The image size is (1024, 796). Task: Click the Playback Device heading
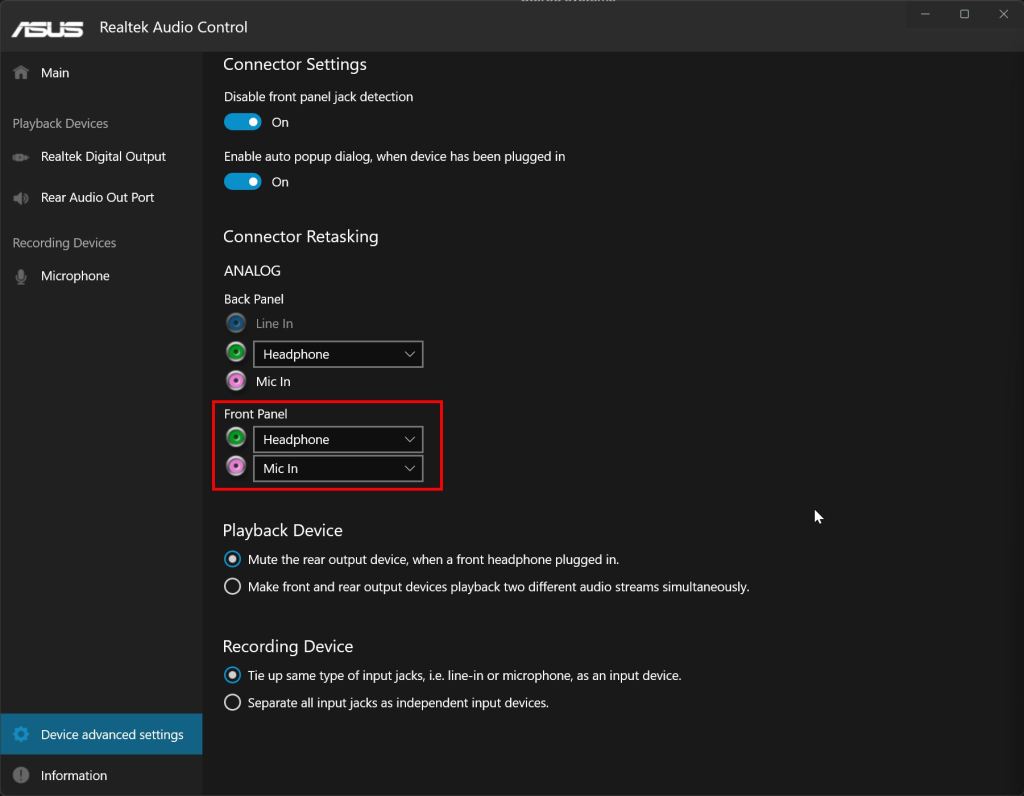(283, 530)
